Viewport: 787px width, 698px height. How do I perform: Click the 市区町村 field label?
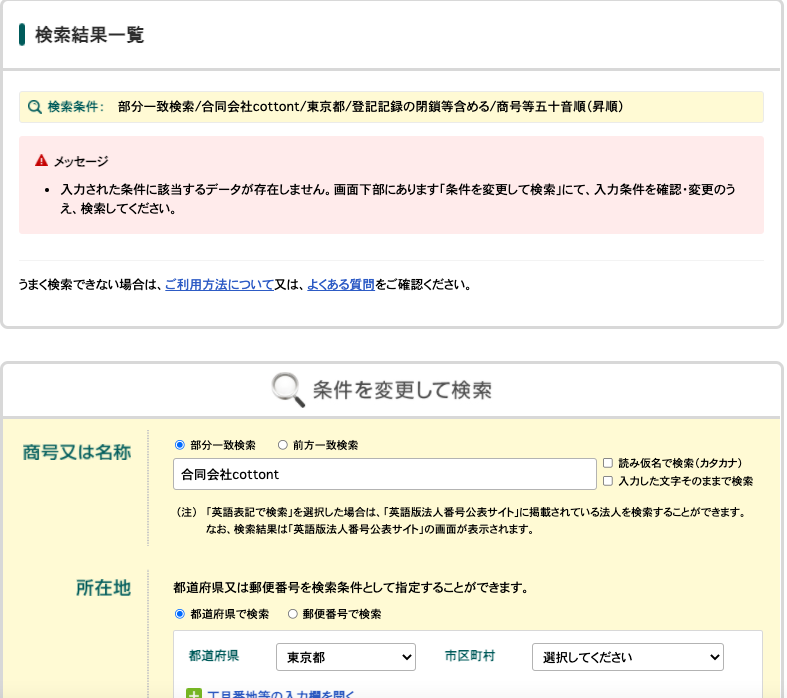tap(470, 656)
